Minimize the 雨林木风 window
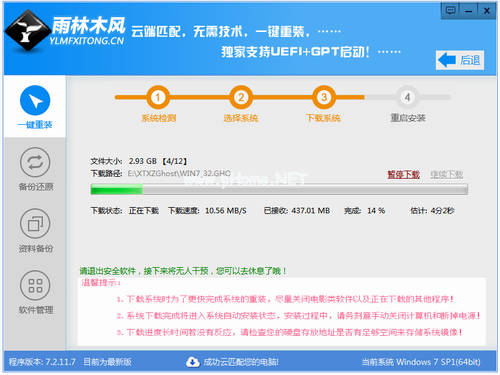 pyautogui.click(x=469, y=11)
